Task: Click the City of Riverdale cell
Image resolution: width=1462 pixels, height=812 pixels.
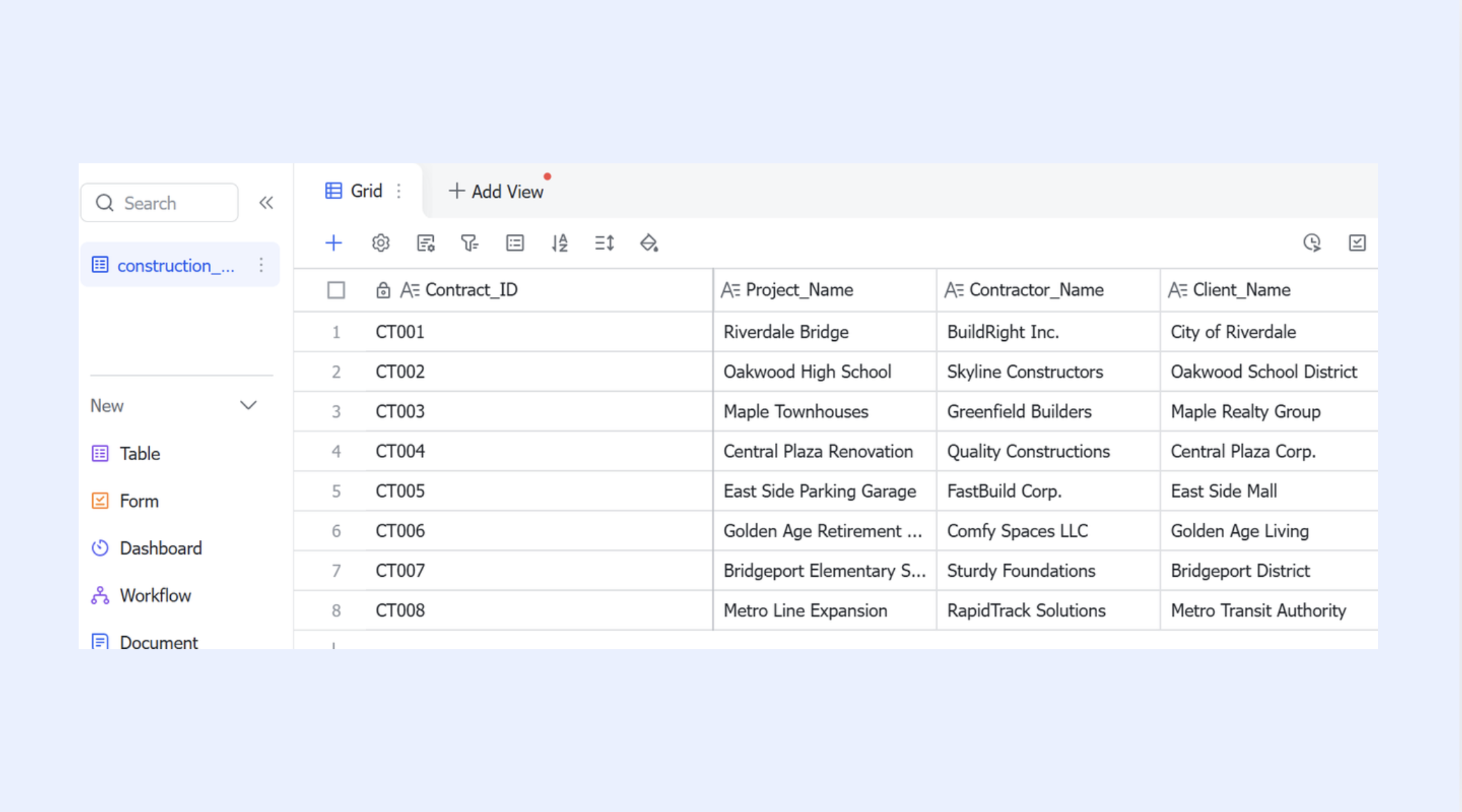Action: click(1269, 332)
